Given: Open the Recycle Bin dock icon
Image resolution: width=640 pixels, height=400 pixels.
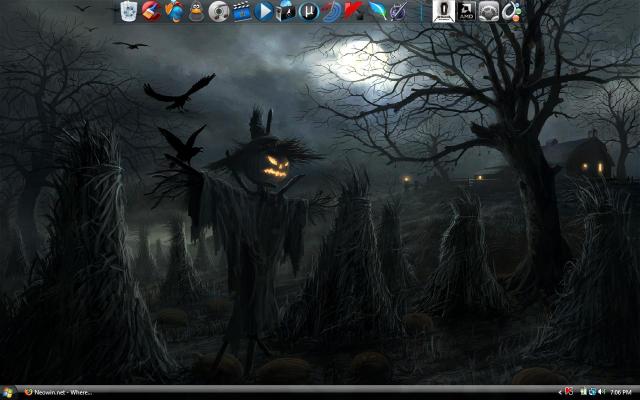Looking at the screenshot, I should [129, 11].
